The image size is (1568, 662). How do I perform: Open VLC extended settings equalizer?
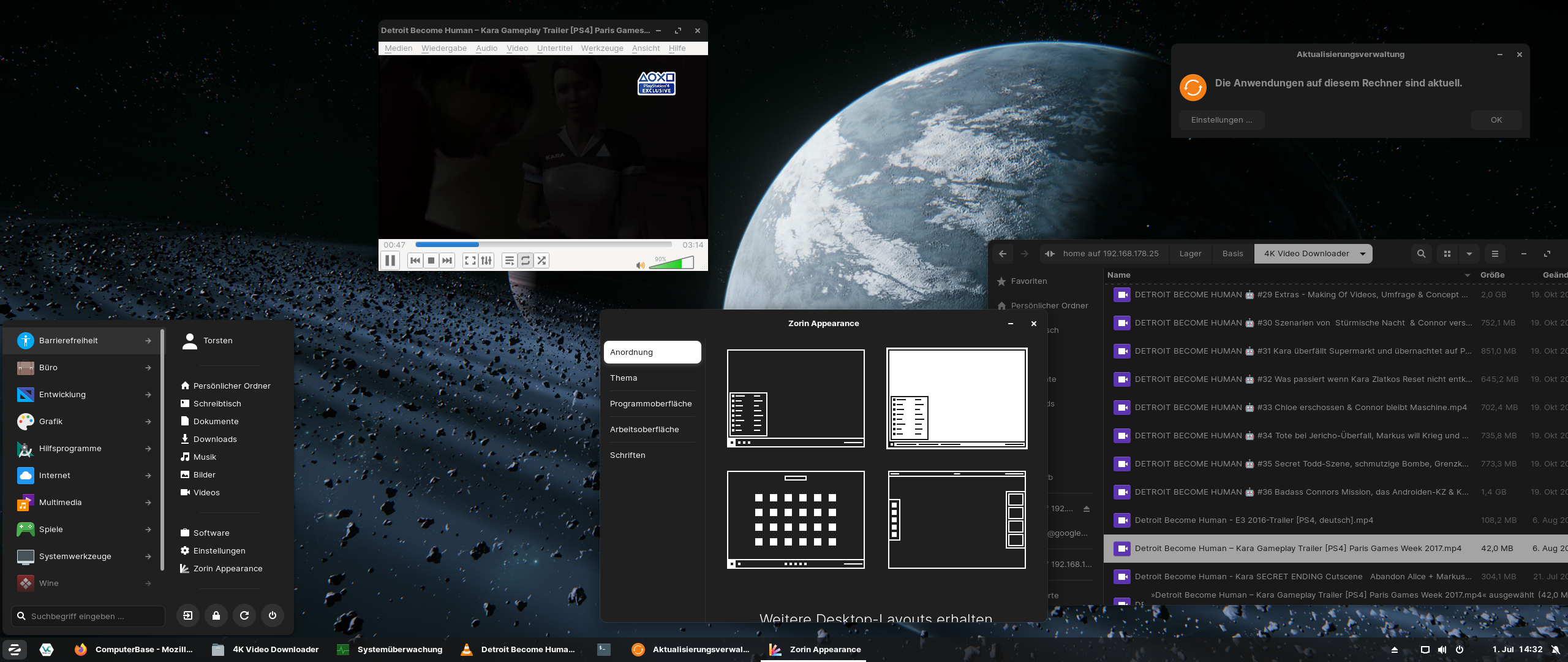coord(486,261)
